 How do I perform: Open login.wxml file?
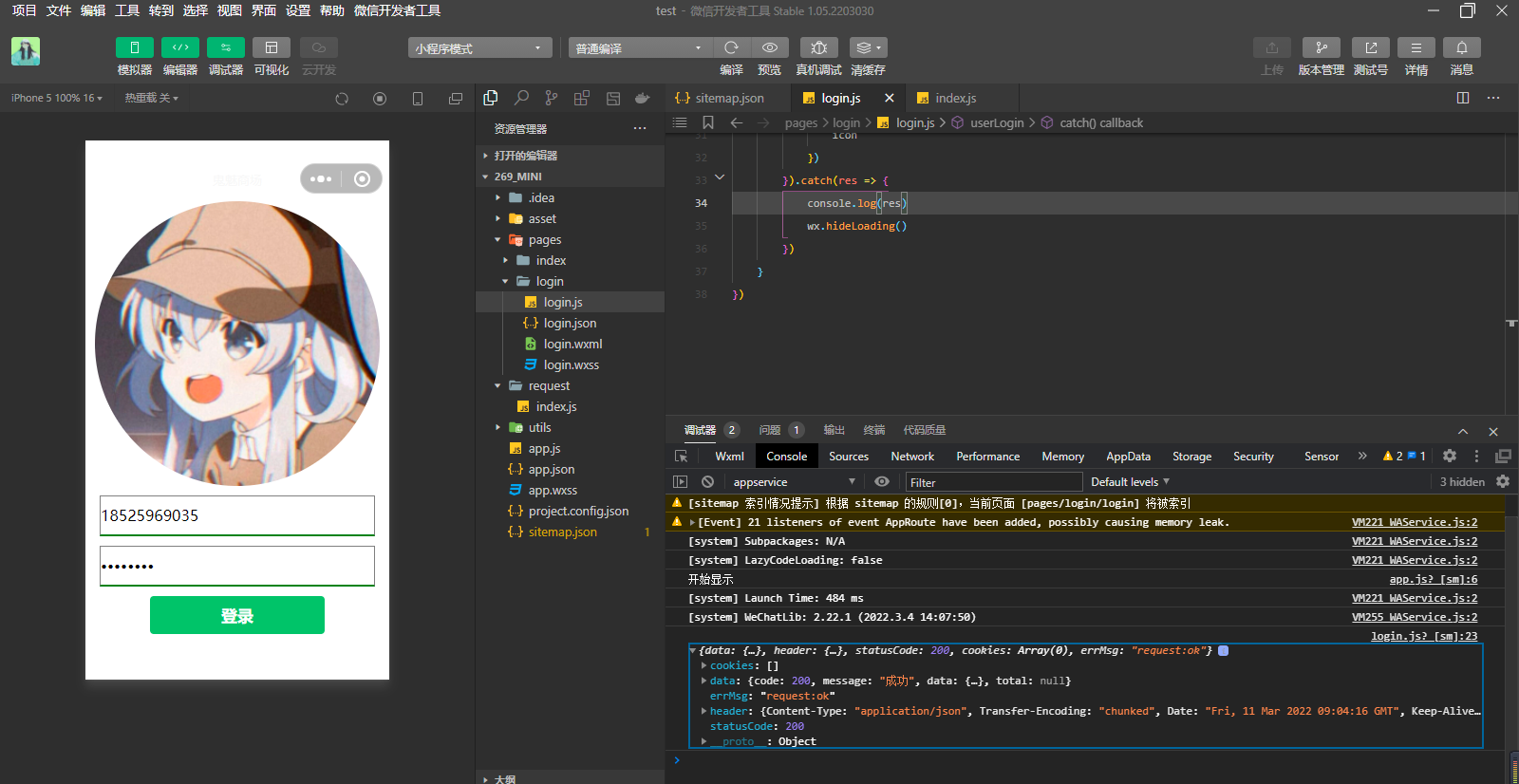pyautogui.click(x=570, y=344)
